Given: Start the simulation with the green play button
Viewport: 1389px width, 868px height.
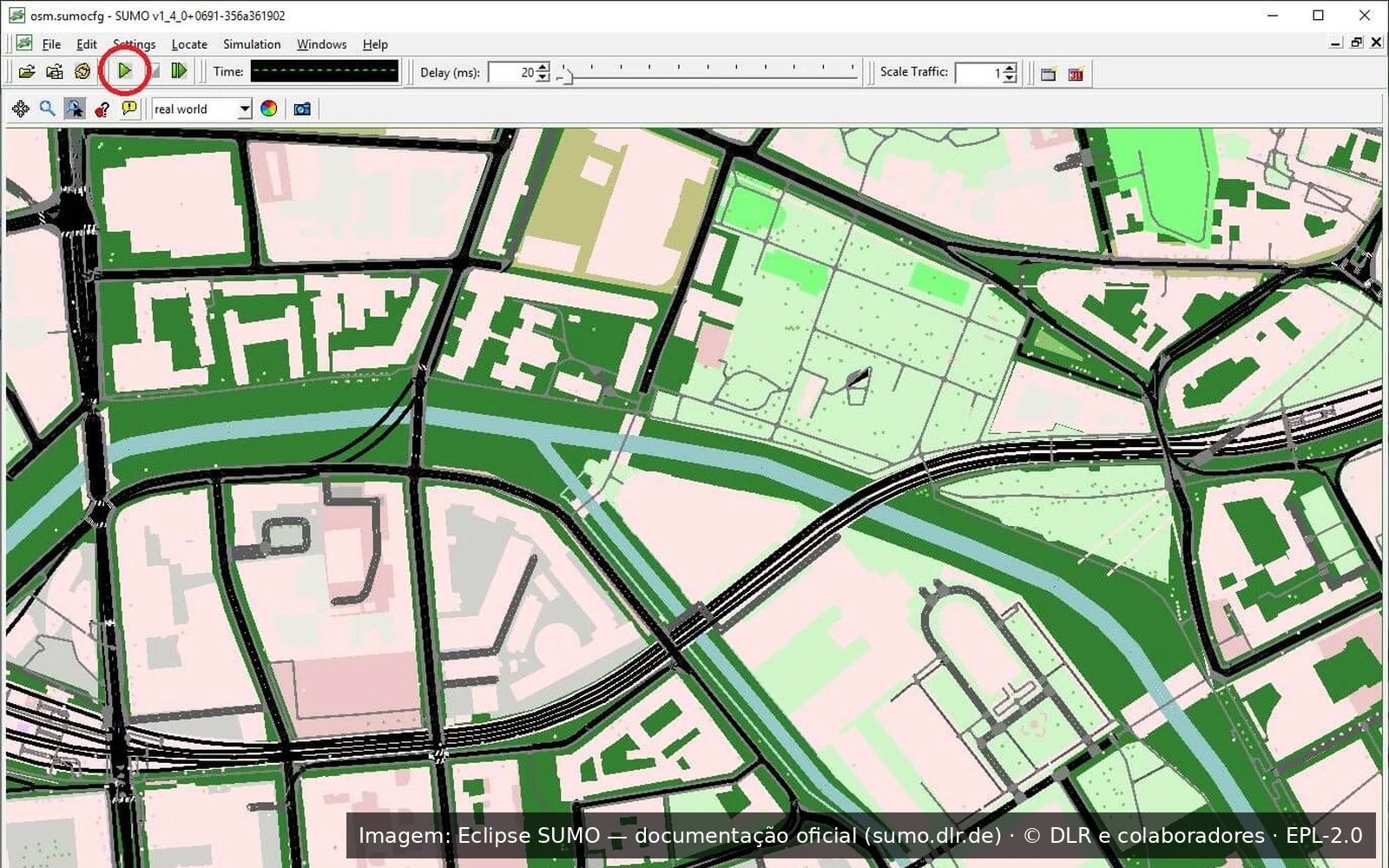Looking at the screenshot, I should (125, 71).
